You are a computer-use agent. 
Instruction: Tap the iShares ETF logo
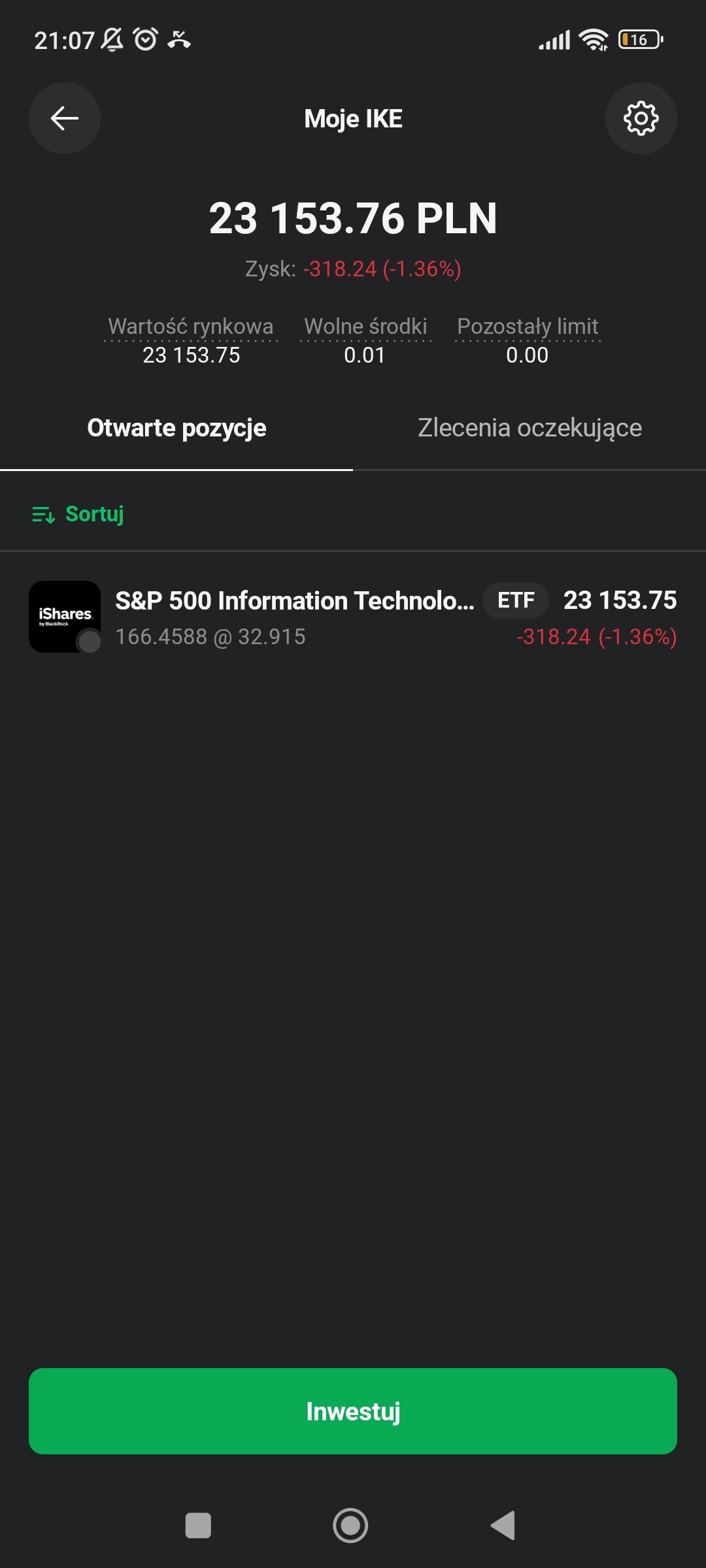click(x=65, y=616)
